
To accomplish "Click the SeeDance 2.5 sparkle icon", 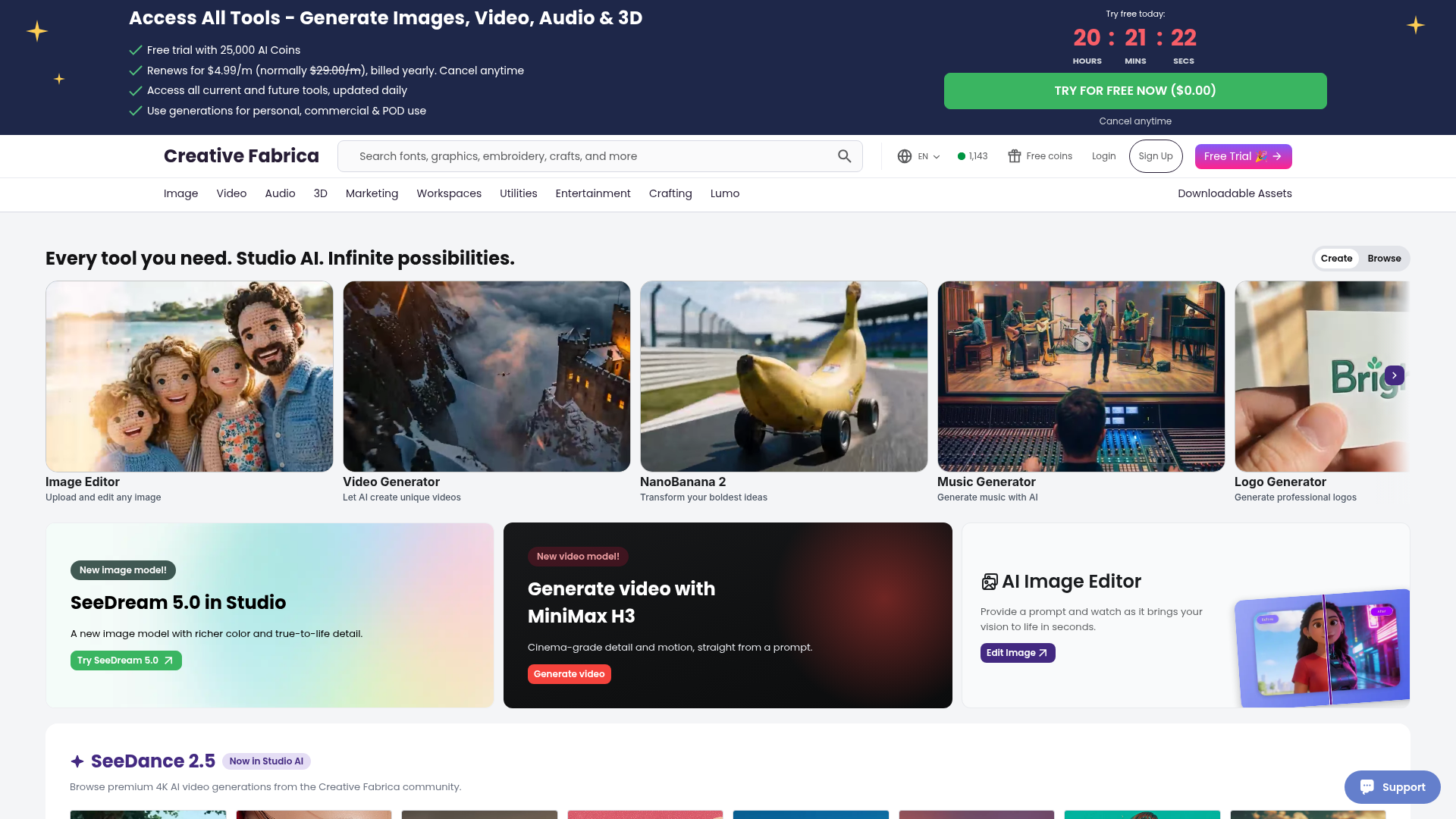I will pos(77,761).
